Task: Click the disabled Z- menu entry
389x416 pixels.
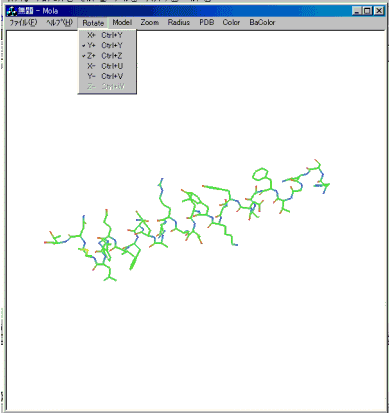Action: click(107, 87)
